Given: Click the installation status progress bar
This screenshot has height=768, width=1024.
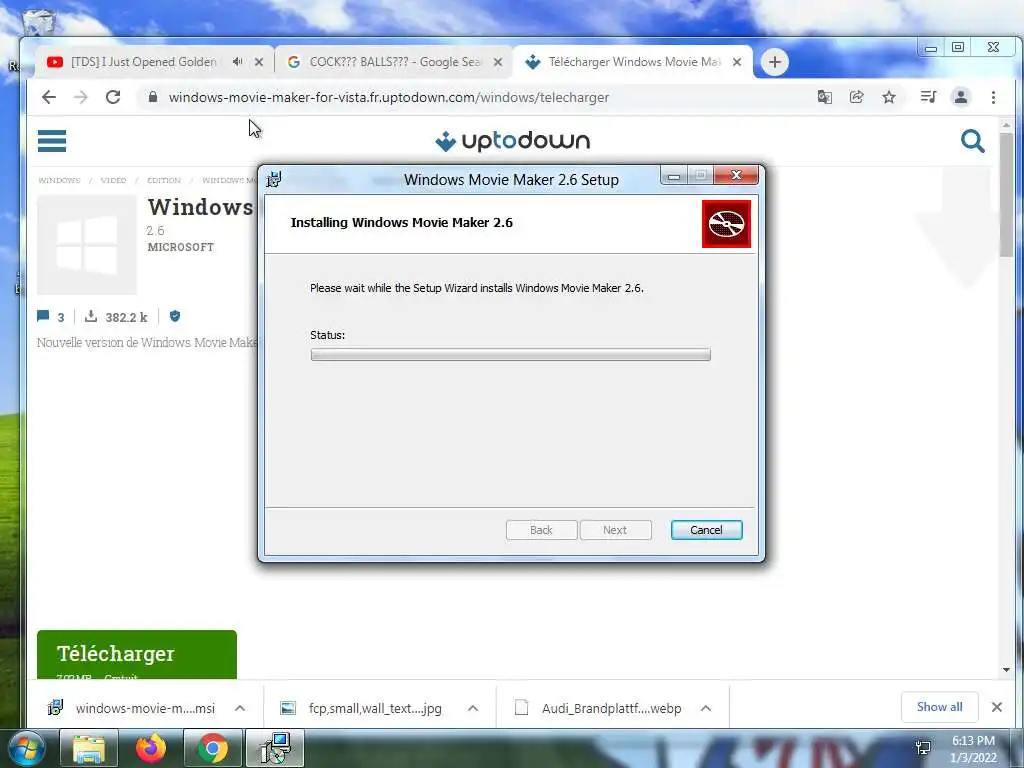Looking at the screenshot, I should 511,355.
